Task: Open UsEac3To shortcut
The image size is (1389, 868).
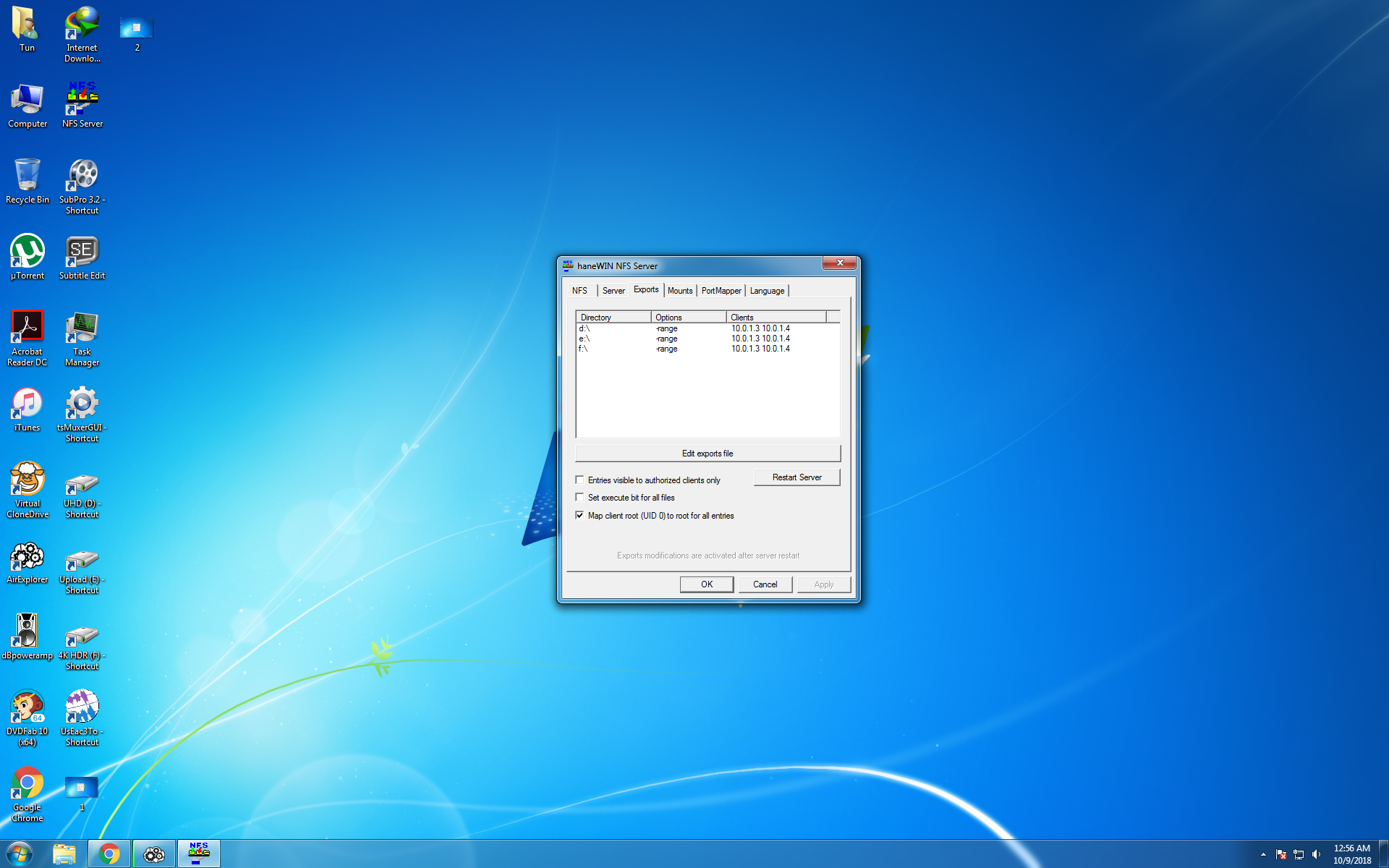Action: 82,718
